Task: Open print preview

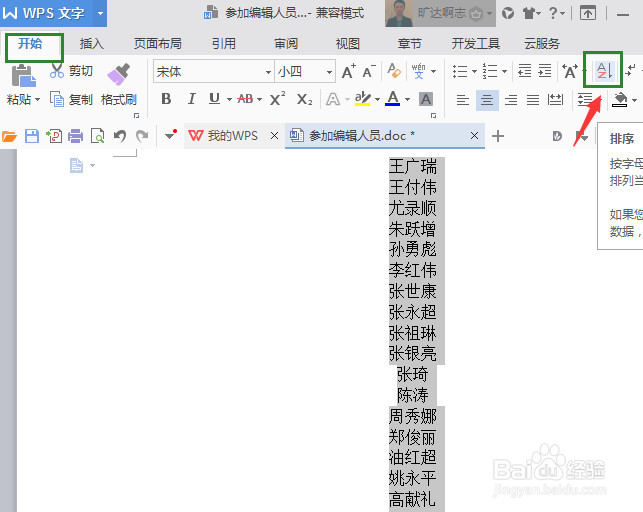Action: pyautogui.click(x=98, y=136)
